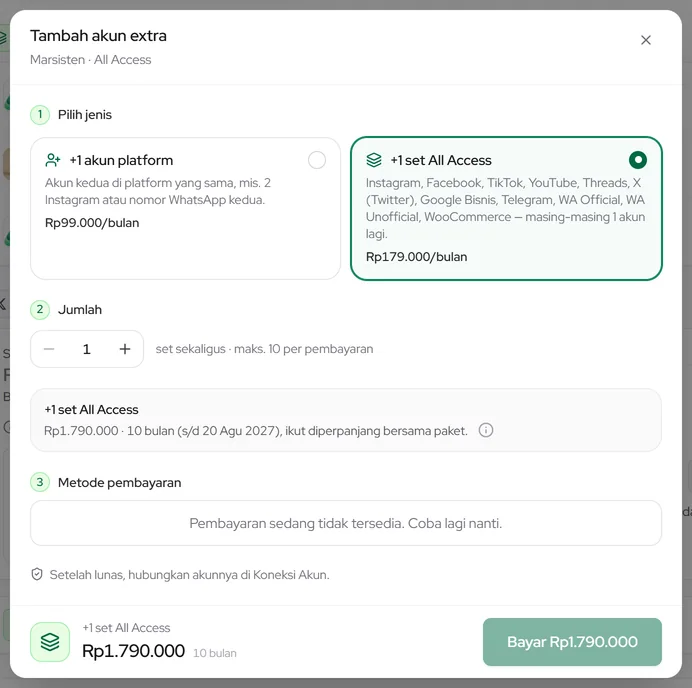Close the Tambah akun extra dialog
The height and width of the screenshot is (688, 692).
646,40
